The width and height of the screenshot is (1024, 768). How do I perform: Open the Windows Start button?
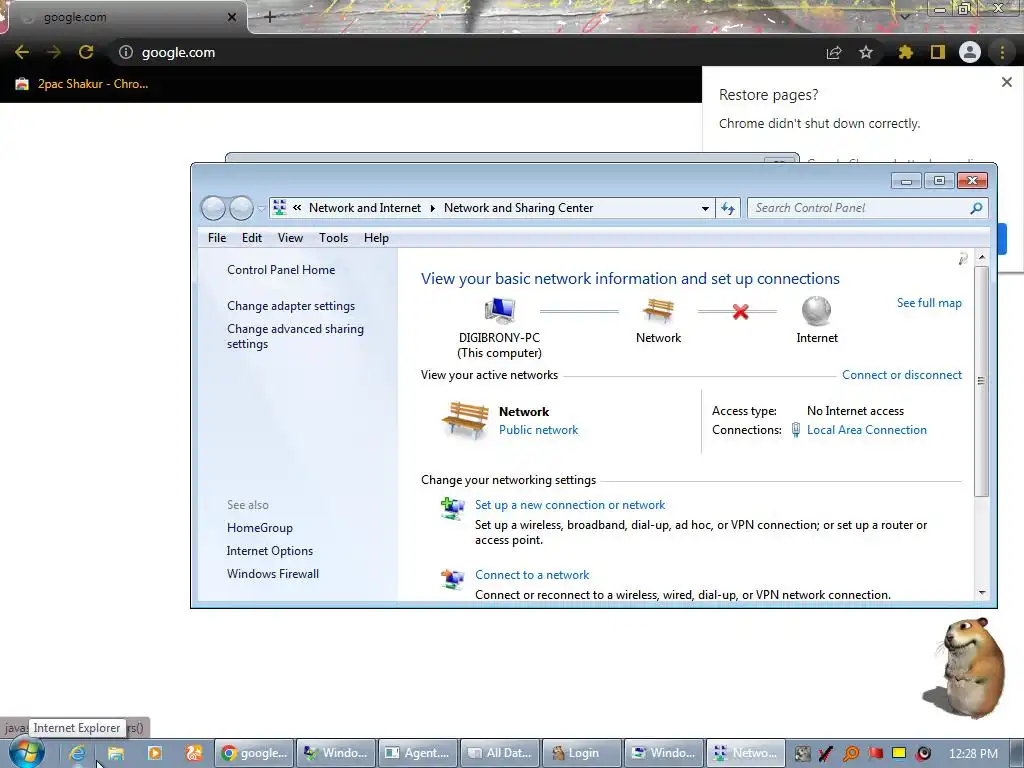(x=26, y=752)
